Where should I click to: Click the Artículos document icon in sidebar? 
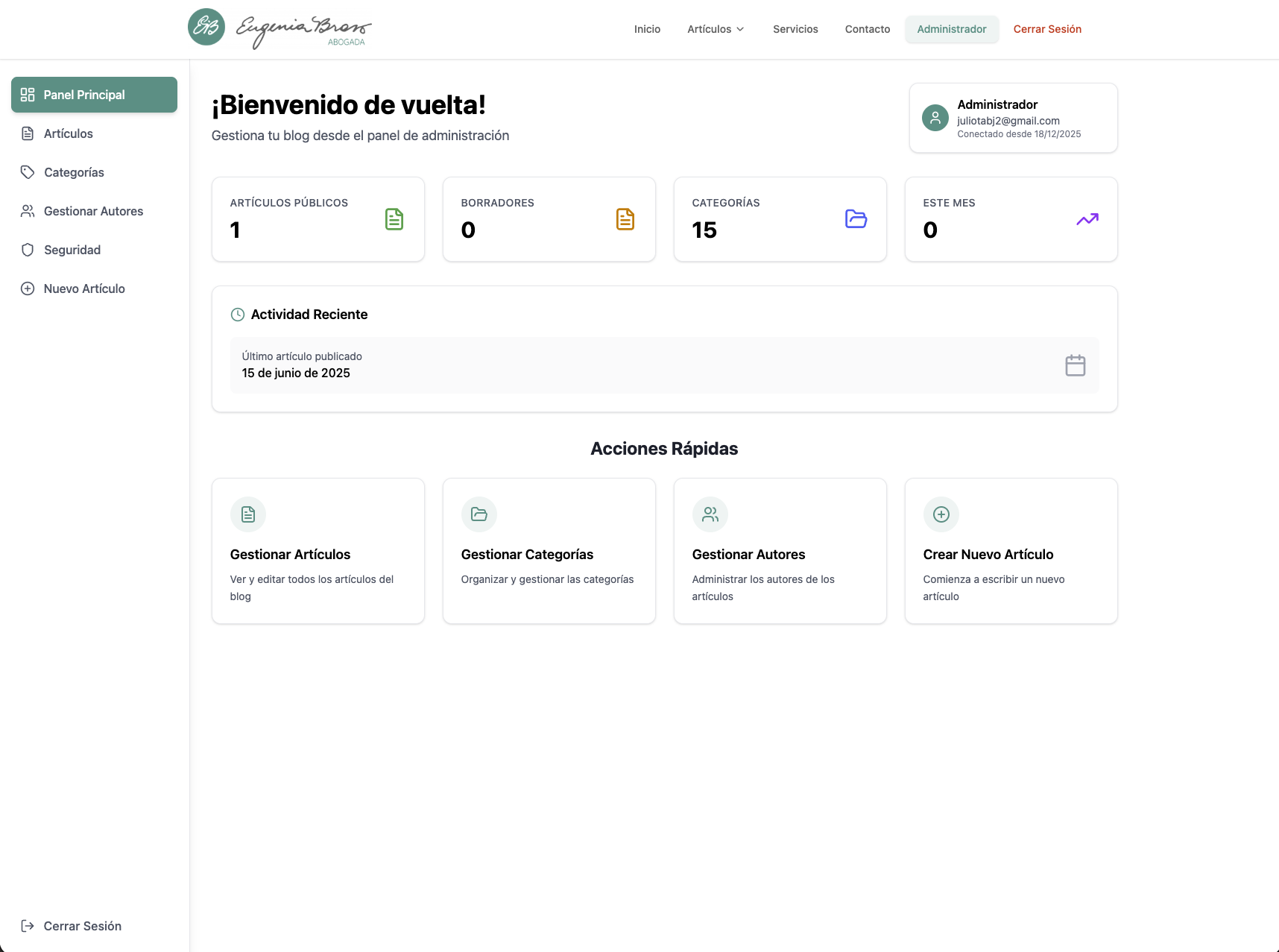point(28,133)
